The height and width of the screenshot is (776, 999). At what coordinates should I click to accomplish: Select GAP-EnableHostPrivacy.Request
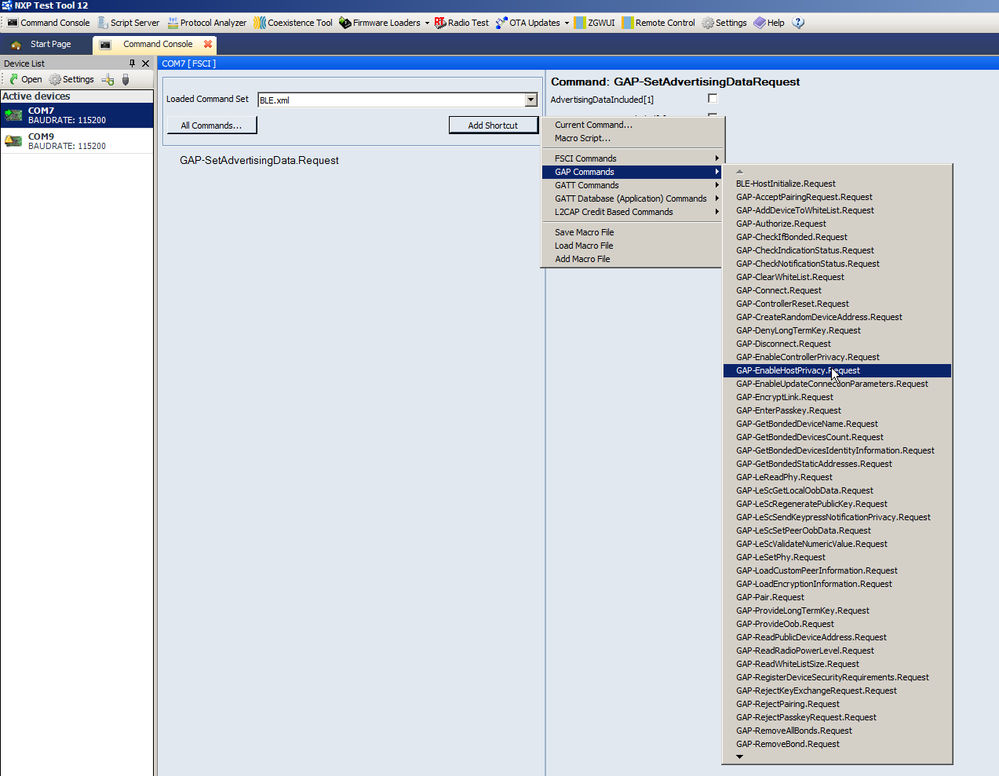tap(837, 371)
